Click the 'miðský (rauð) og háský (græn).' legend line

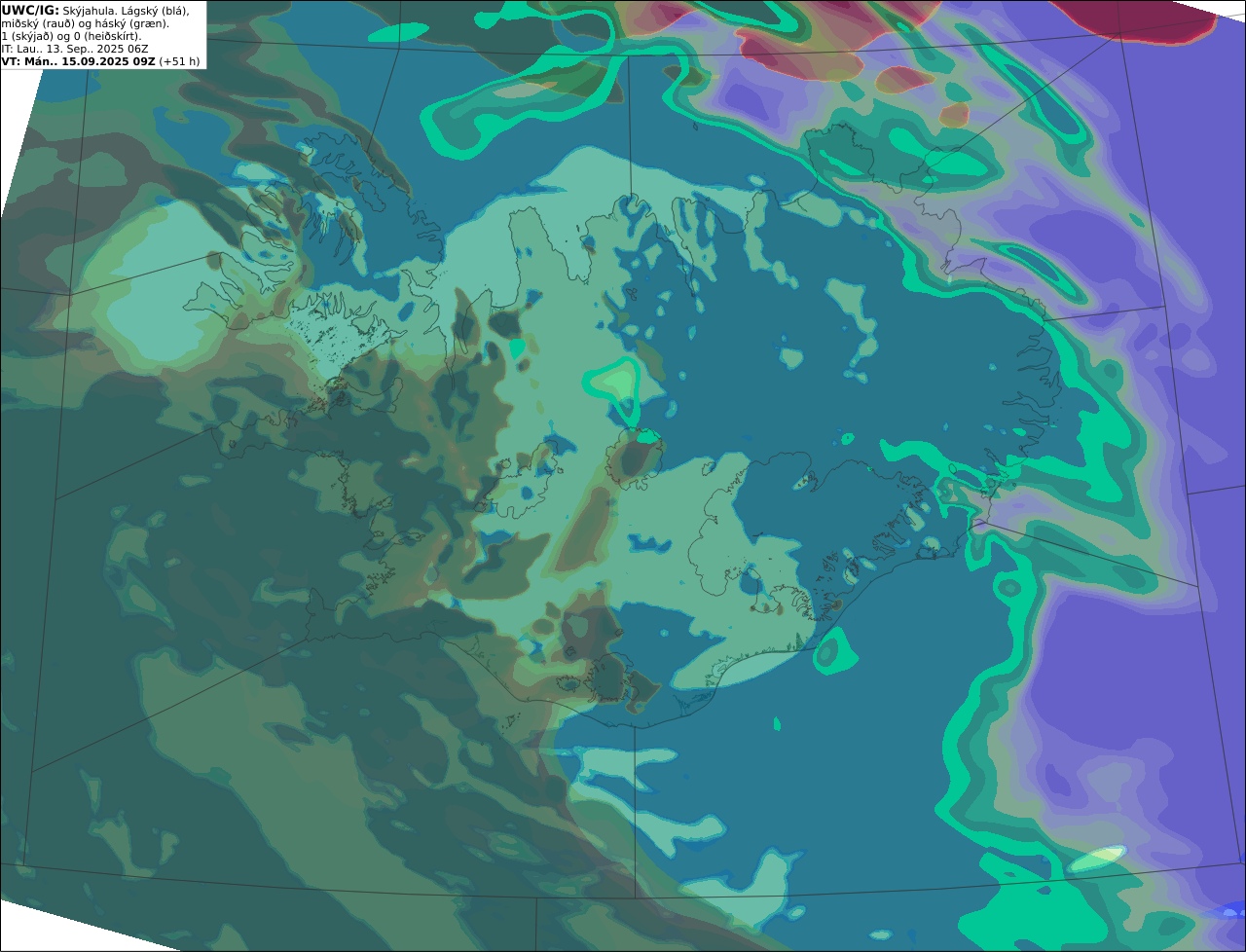[x=85, y=23]
